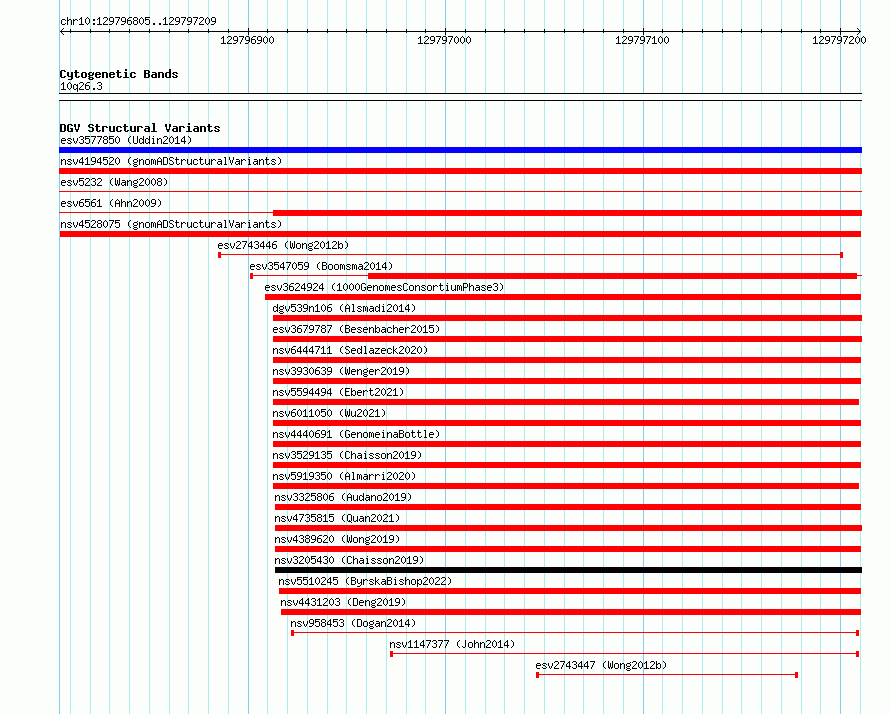Open variant esv5232 (Wang2008) label
Viewport: 890px width, 714px height.
point(114,182)
